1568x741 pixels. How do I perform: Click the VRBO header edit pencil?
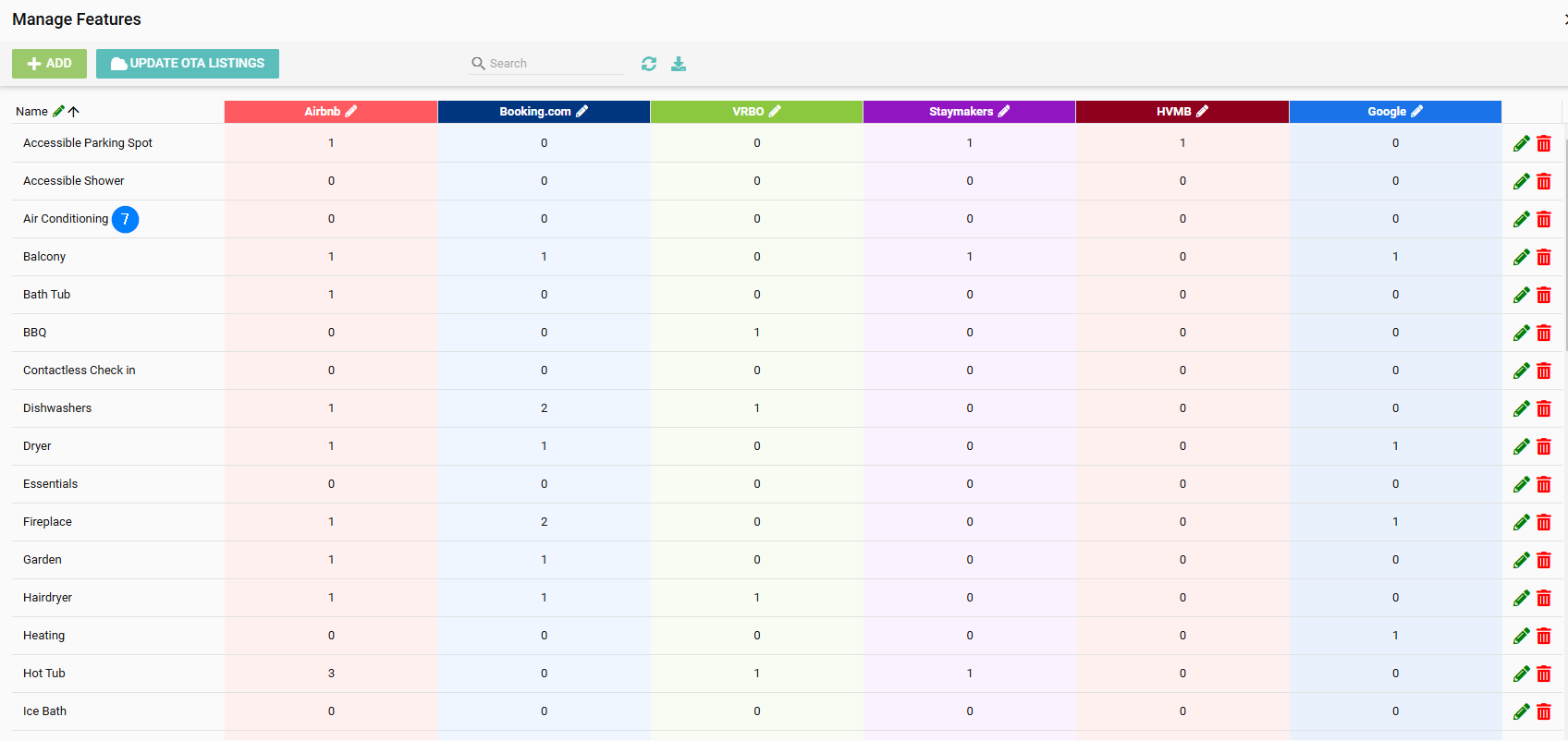point(776,111)
